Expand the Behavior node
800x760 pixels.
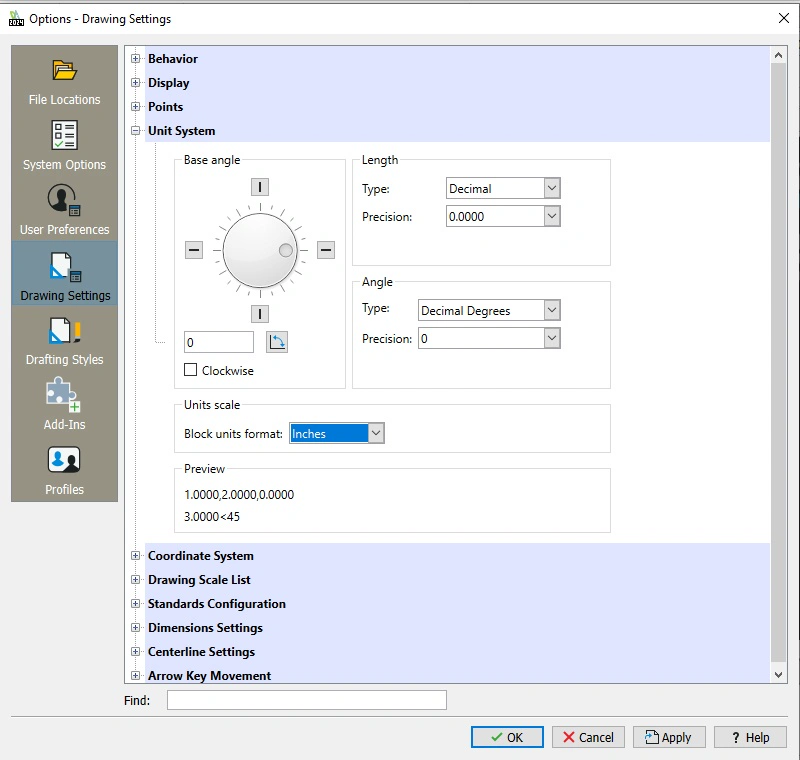click(x=135, y=59)
